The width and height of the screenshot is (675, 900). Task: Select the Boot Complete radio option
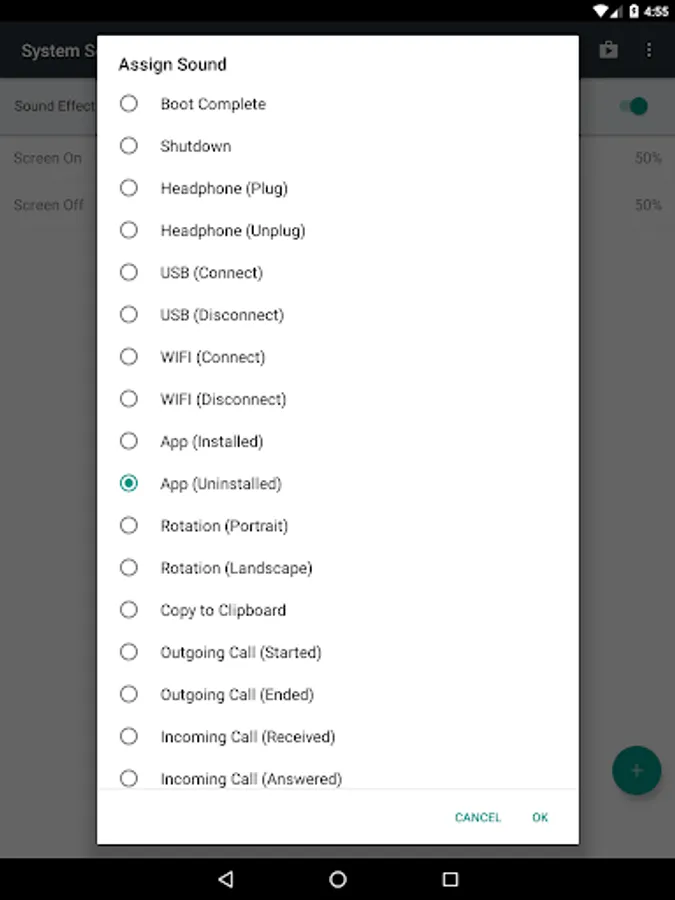[129, 104]
